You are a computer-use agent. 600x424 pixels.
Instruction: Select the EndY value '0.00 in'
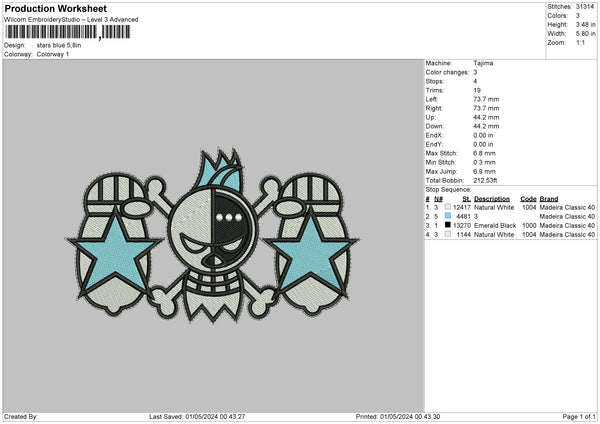click(x=483, y=145)
